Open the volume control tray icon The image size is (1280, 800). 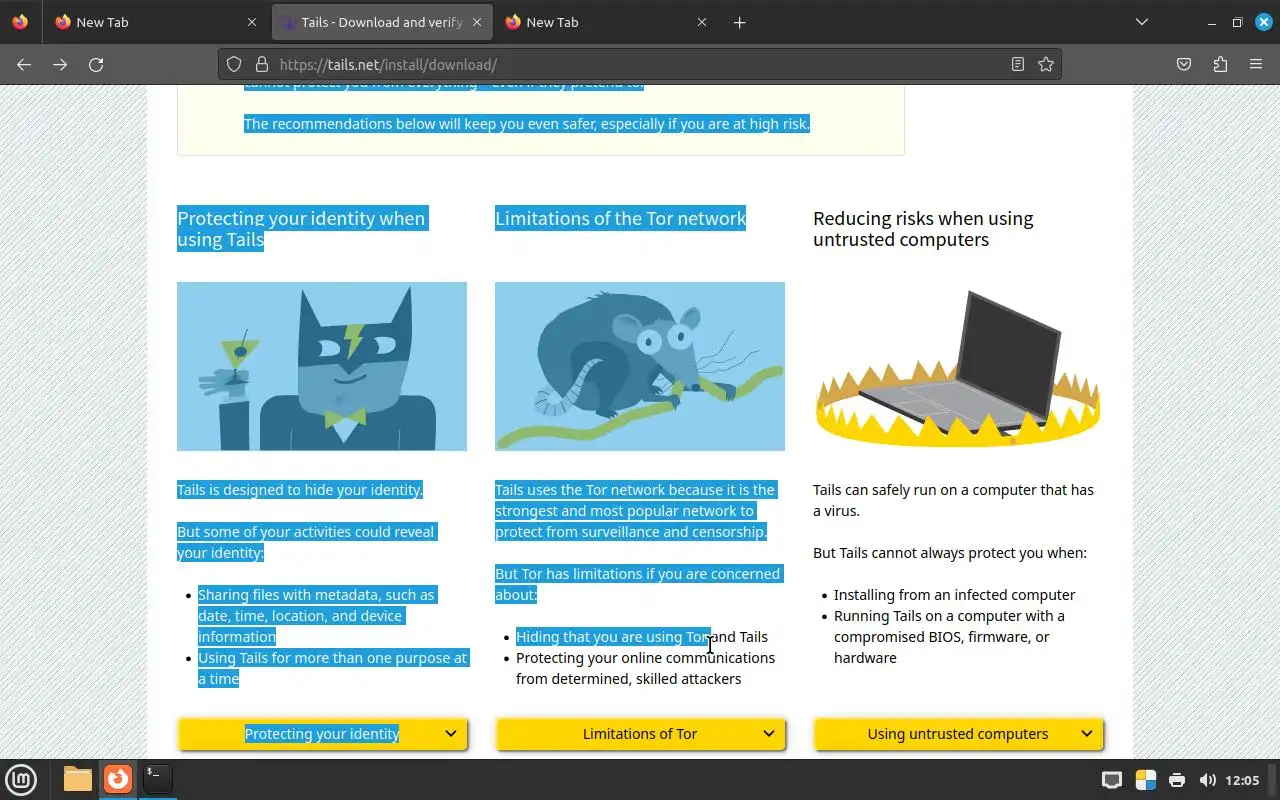(x=1207, y=780)
